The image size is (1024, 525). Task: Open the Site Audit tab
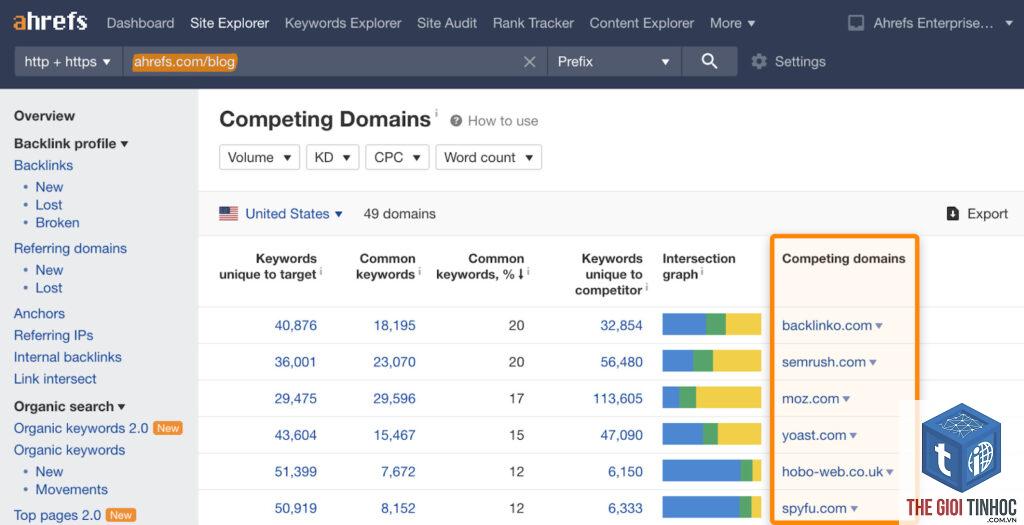point(447,23)
